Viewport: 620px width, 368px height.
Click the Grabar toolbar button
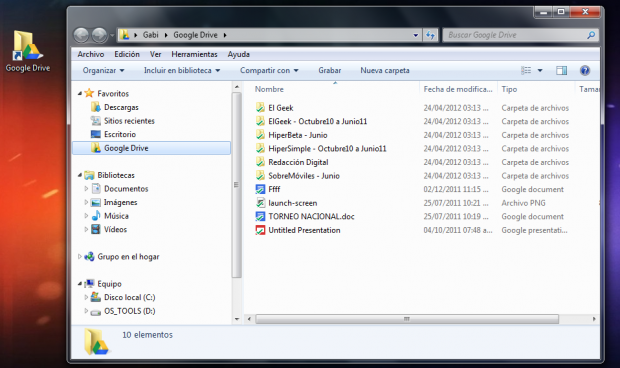click(329, 70)
